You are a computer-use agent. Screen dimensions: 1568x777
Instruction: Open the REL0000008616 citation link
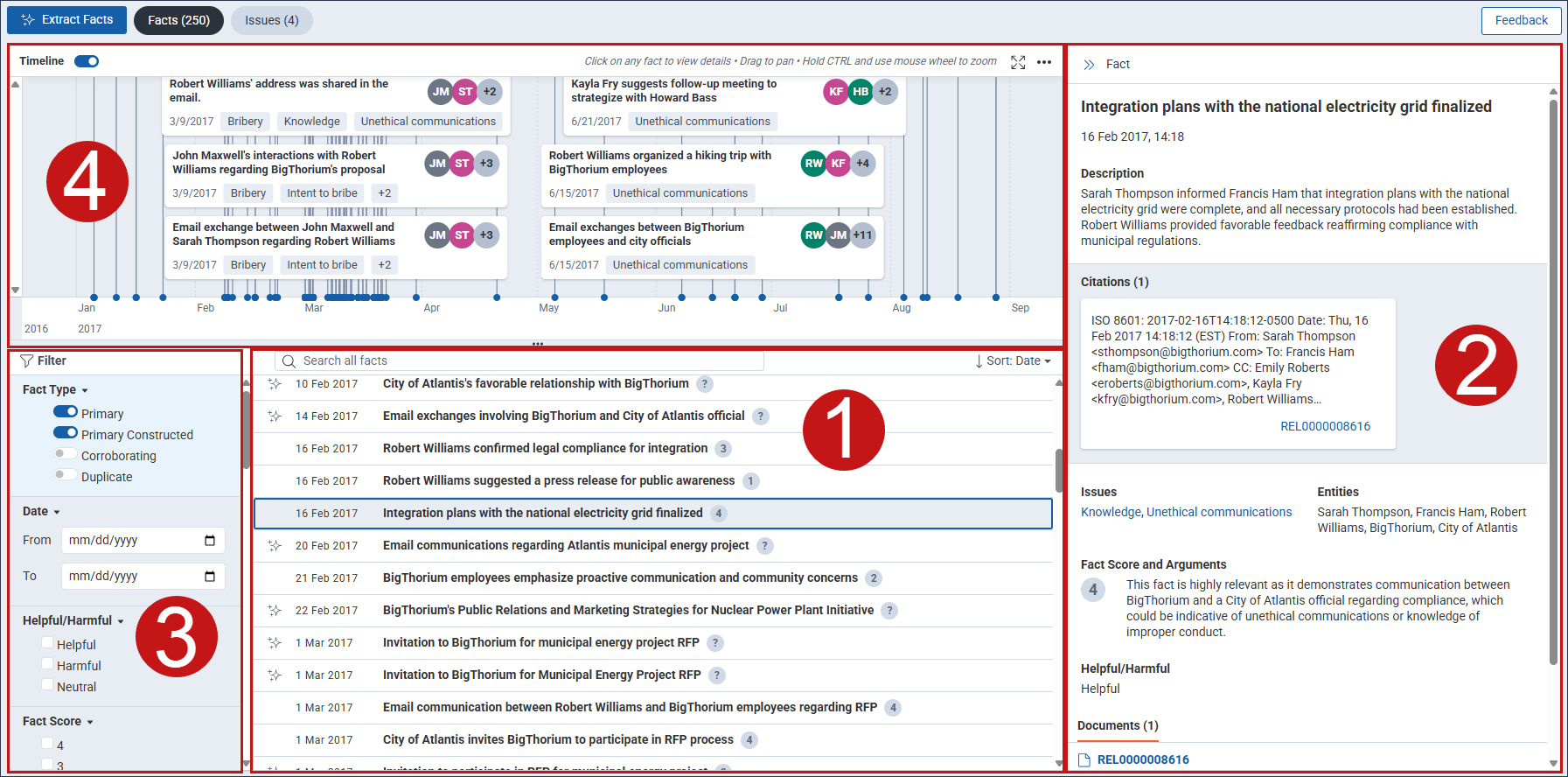pyautogui.click(x=1325, y=426)
